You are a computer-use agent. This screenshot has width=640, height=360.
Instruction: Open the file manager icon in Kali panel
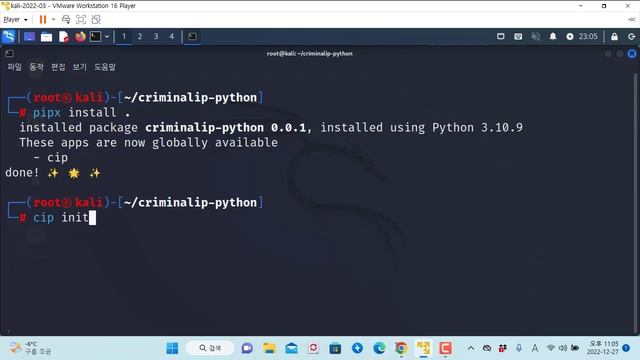[47, 37]
